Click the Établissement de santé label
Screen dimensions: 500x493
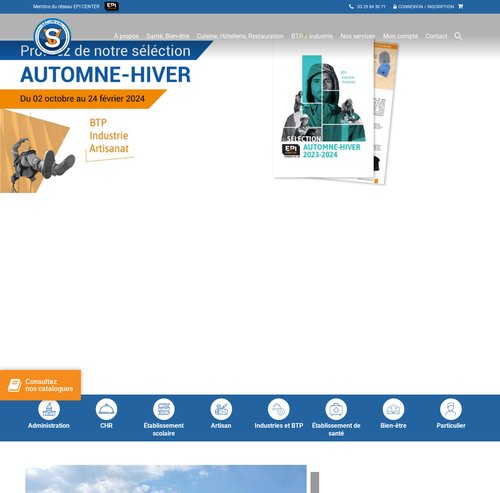tap(336, 429)
